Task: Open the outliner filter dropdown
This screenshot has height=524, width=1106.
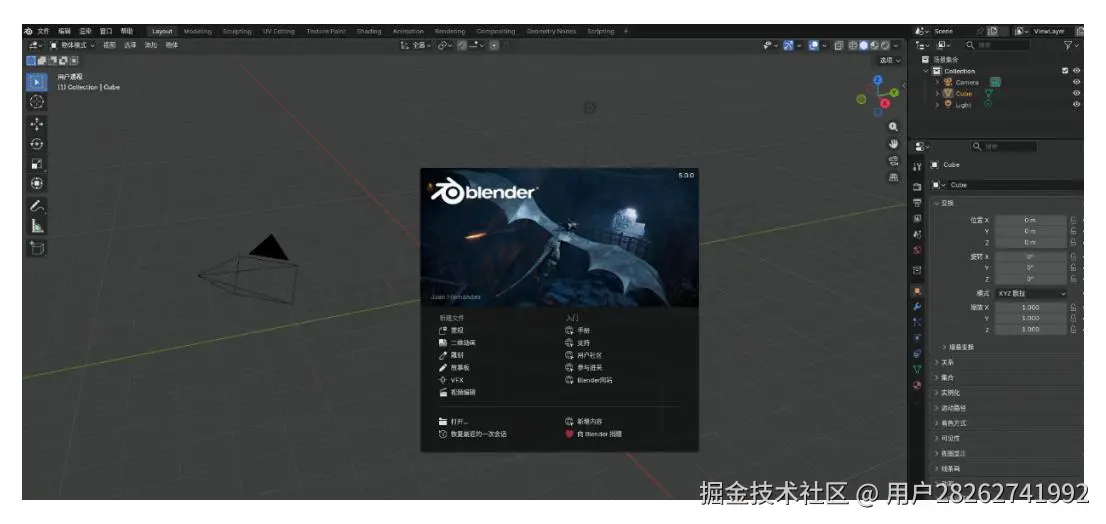Action: 1071,45
